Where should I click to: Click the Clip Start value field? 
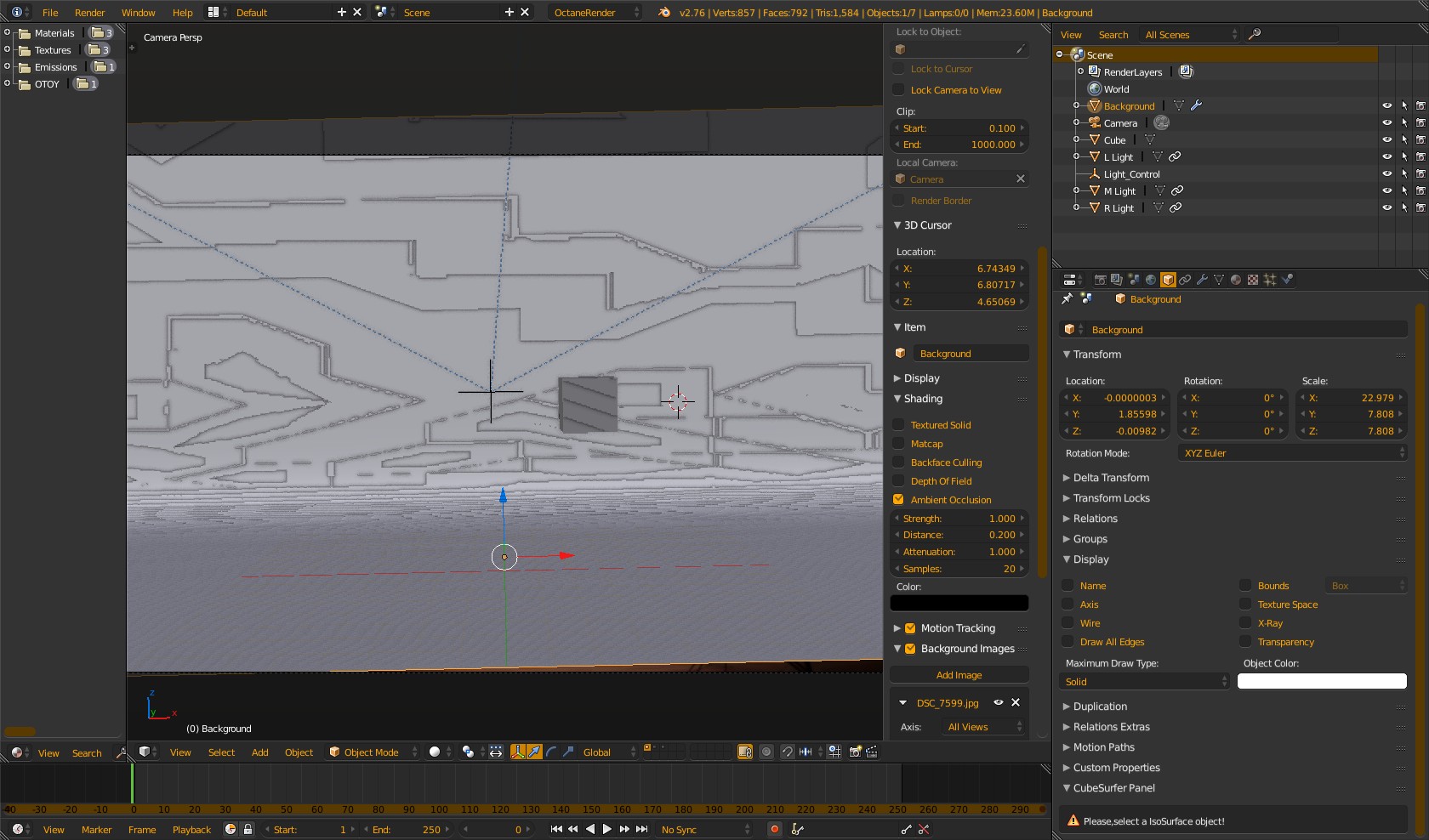tap(959, 128)
